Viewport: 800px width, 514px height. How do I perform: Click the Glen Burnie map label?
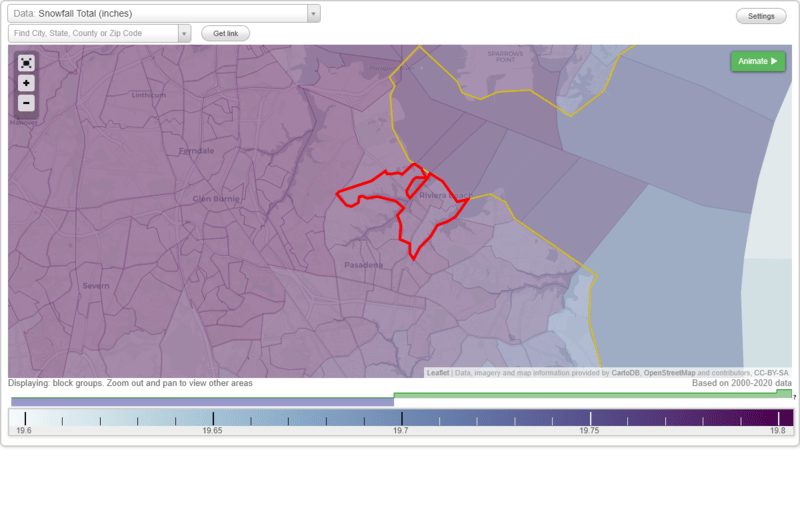coord(216,199)
